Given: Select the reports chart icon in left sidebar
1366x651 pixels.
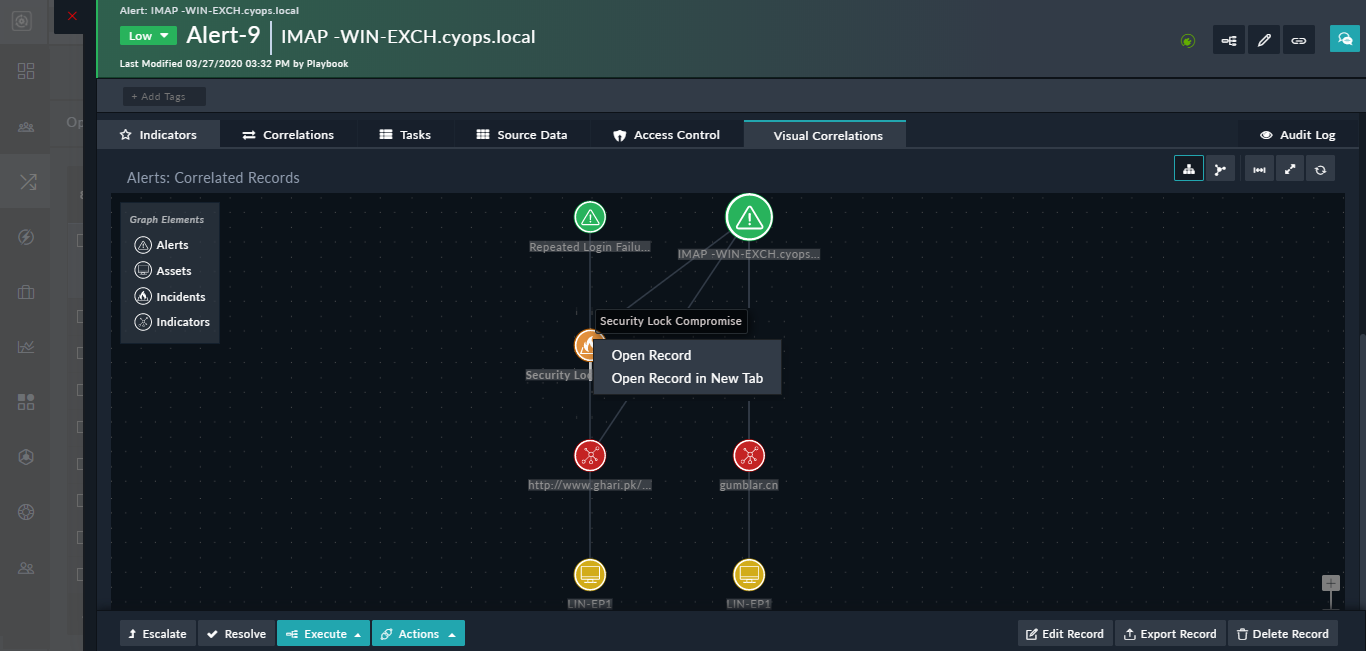Looking at the screenshot, I should coord(26,347).
